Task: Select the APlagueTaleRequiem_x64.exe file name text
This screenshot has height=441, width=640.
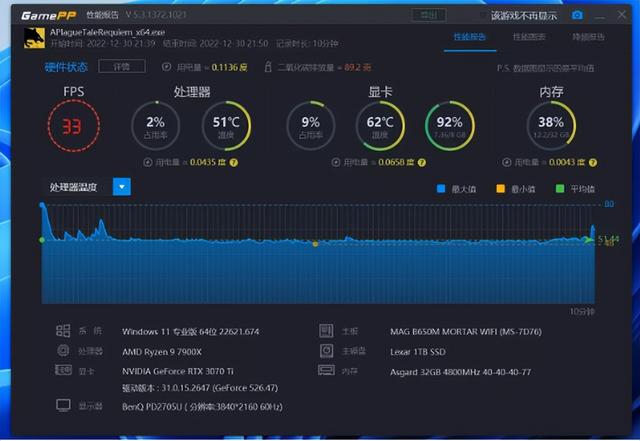Action: pyautogui.click(x=107, y=32)
